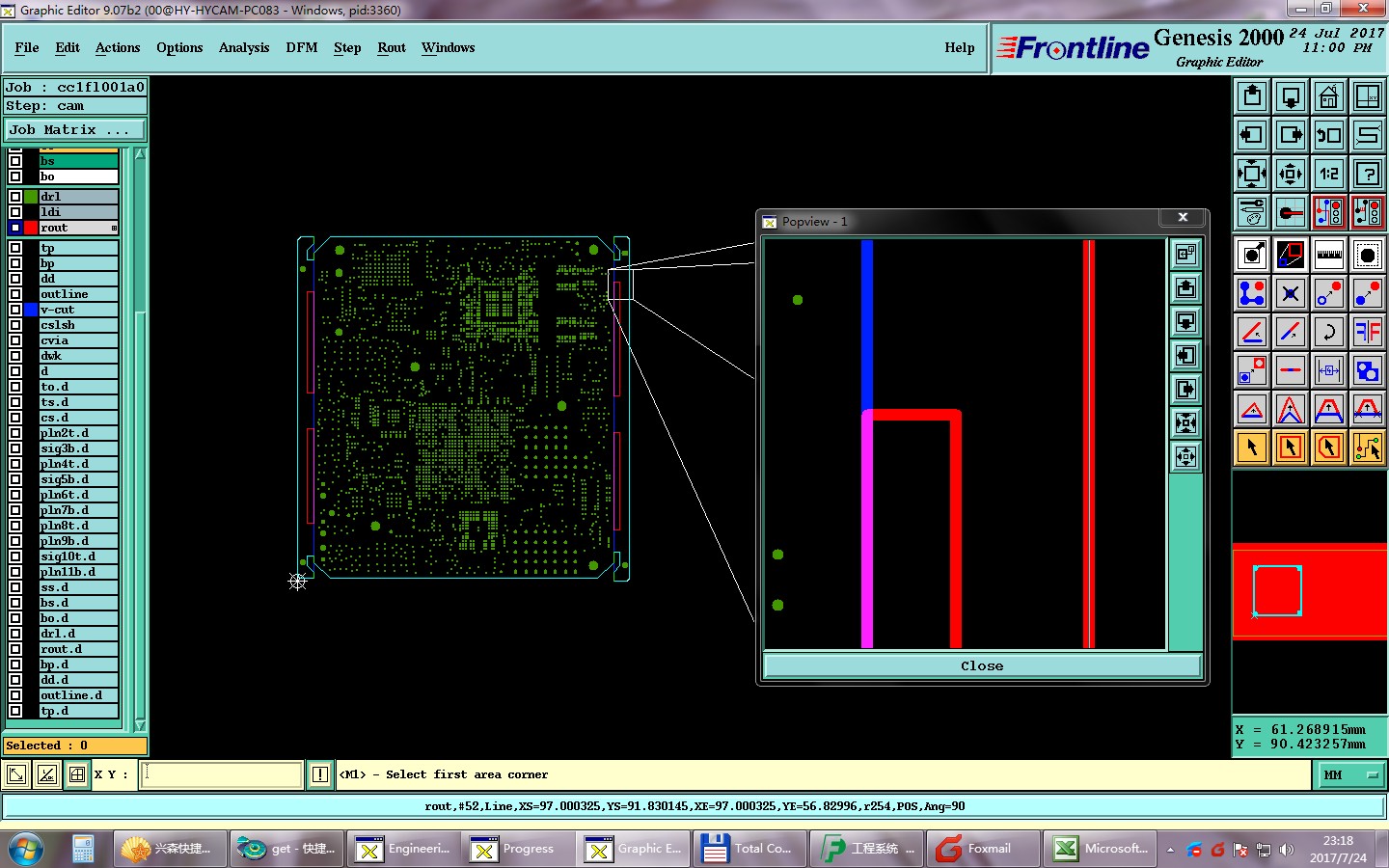
Task: Click the pan down icon
Action: point(1291,96)
